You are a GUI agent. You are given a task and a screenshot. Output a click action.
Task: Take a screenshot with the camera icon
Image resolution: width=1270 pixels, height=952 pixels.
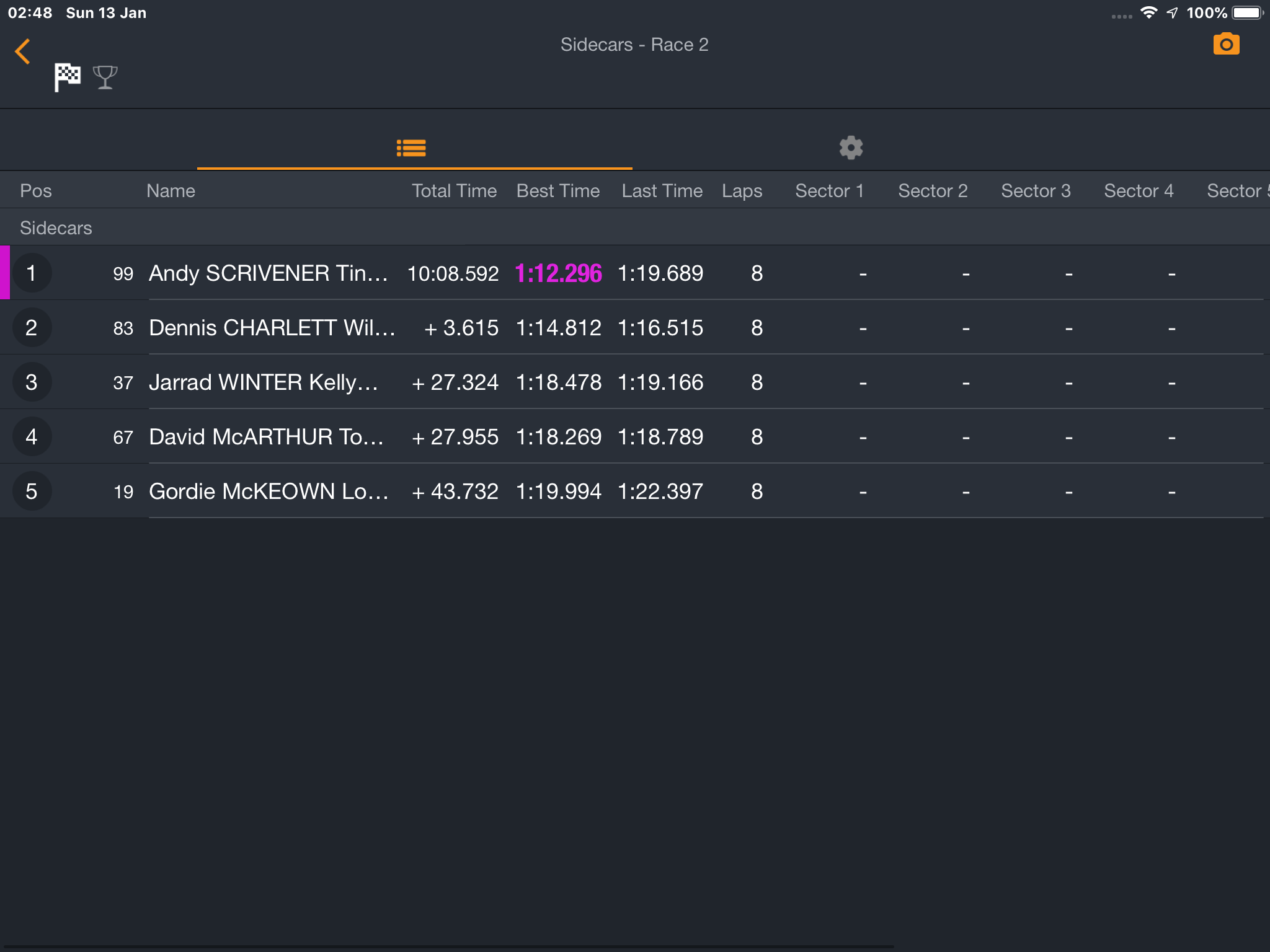1226,44
